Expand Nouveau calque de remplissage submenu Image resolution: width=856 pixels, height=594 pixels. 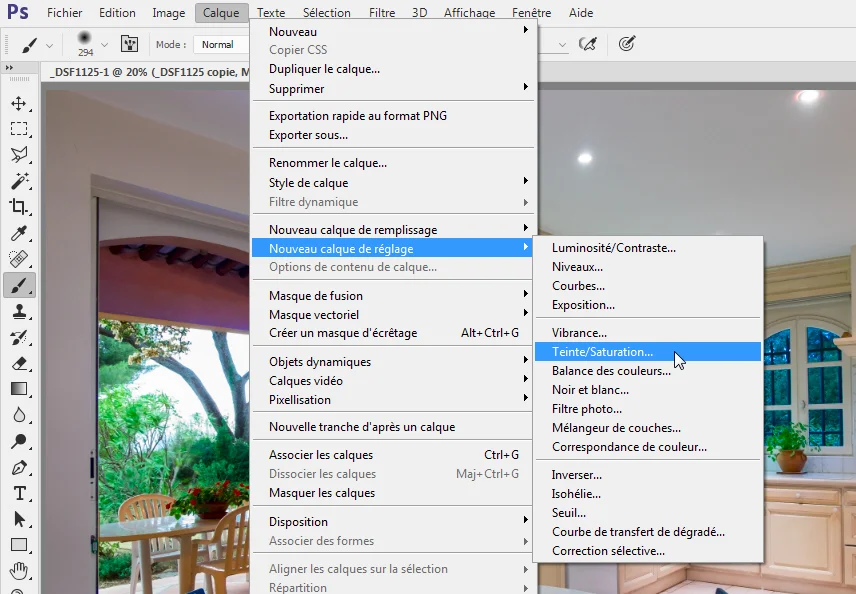[x=393, y=229]
